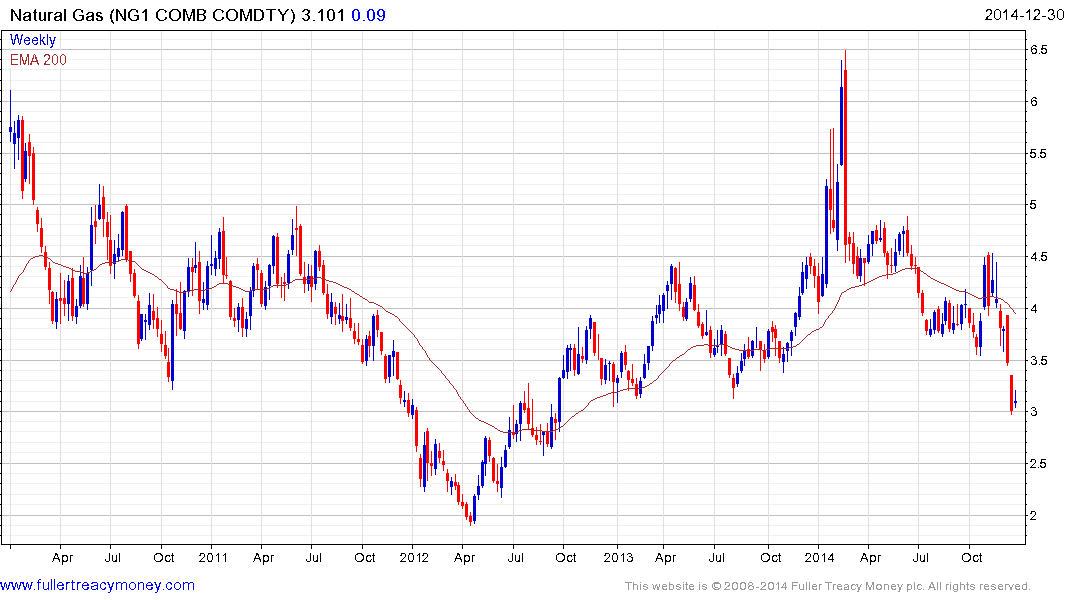Click the 4.5 price axis label
Screen dimensions: 1075x600
tap(1038, 257)
